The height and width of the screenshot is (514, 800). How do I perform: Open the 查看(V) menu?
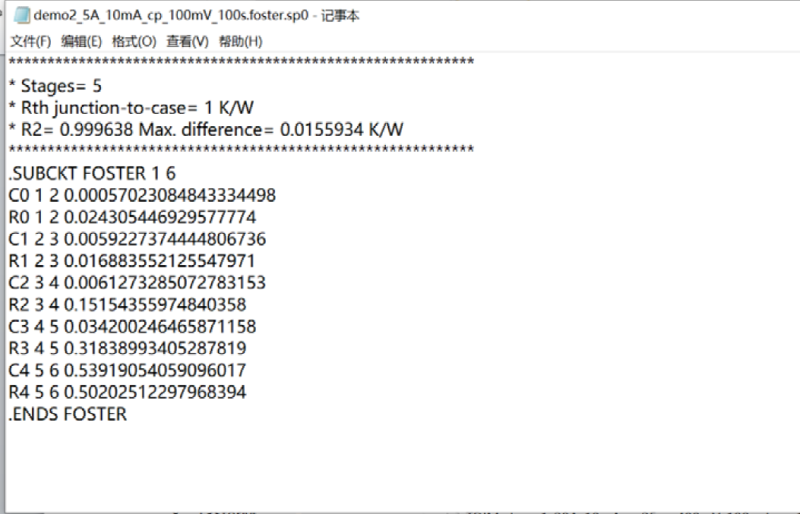click(187, 41)
